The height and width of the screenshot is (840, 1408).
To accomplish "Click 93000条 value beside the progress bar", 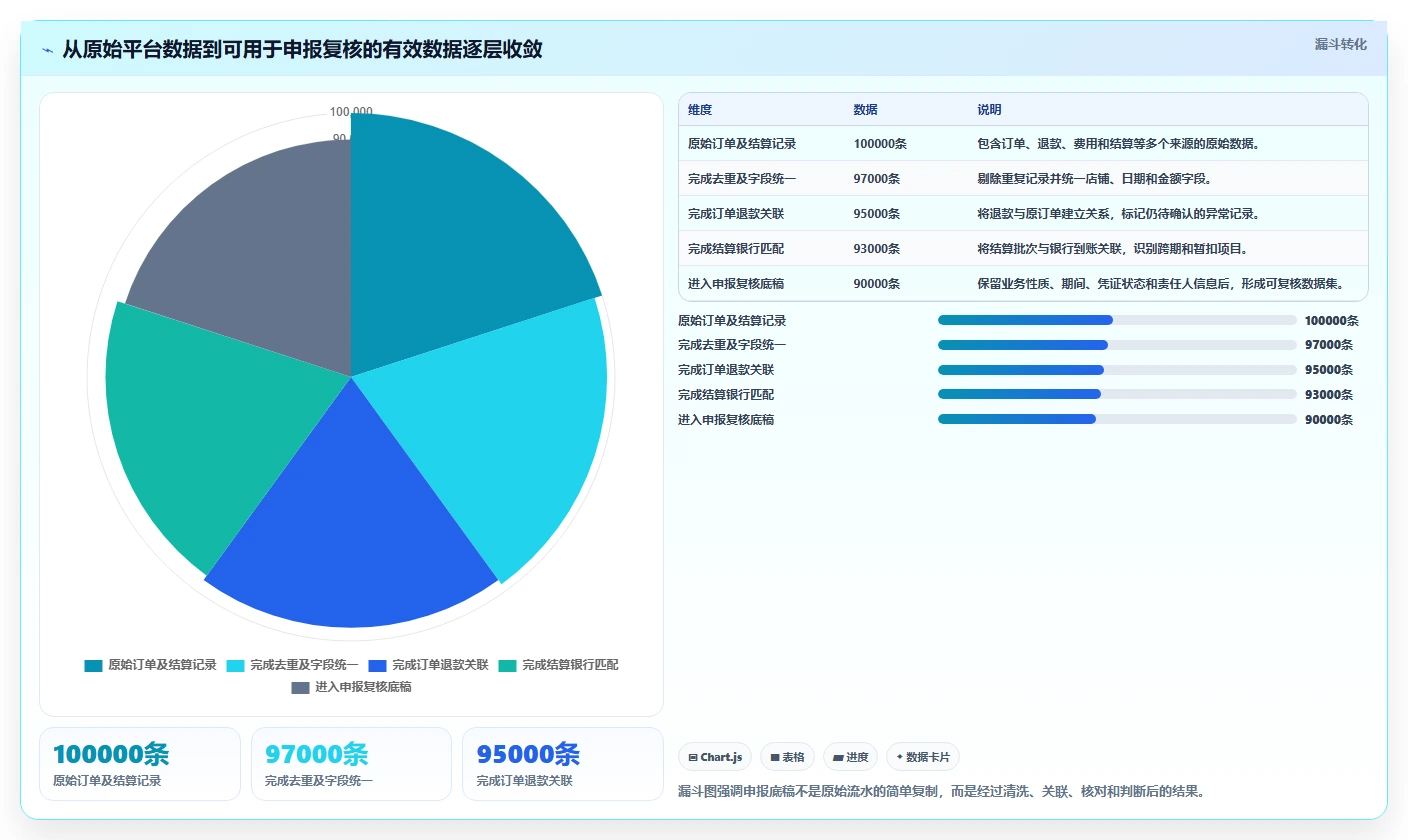I will tap(1329, 395).
